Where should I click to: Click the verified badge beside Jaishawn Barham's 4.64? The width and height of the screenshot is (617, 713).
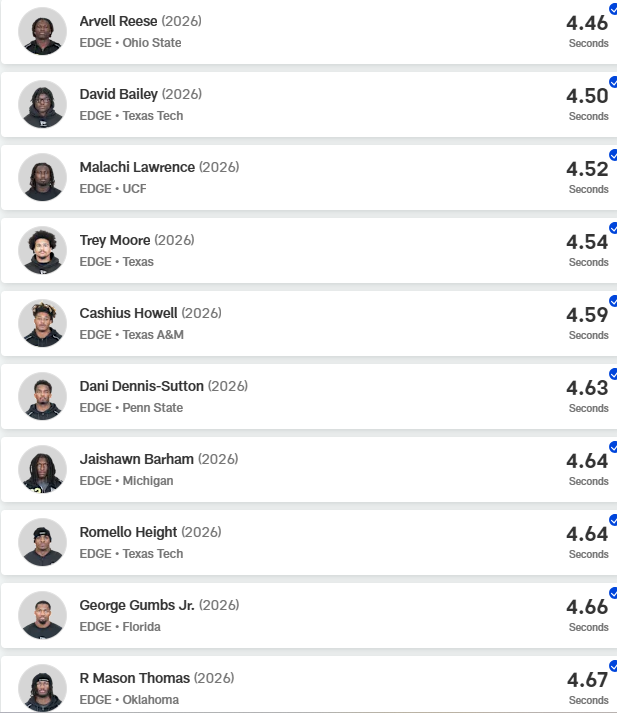613,447
